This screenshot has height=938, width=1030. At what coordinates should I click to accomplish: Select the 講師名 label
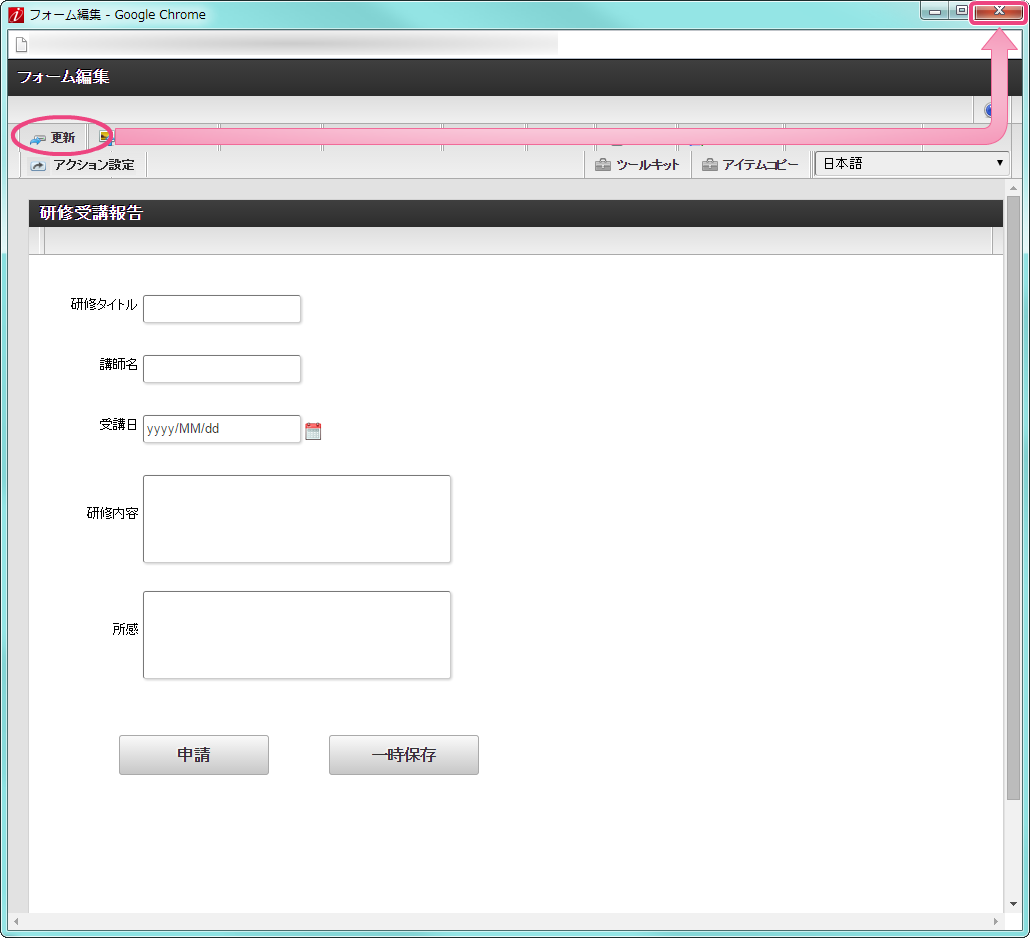tap(119, 364)
